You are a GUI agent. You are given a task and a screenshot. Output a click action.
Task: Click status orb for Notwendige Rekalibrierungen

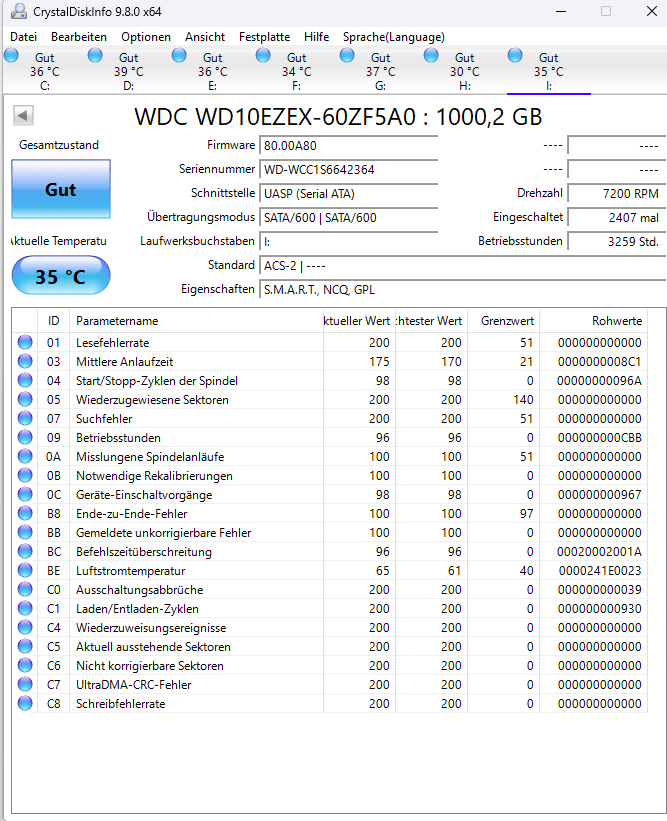[x=25, y=475]
